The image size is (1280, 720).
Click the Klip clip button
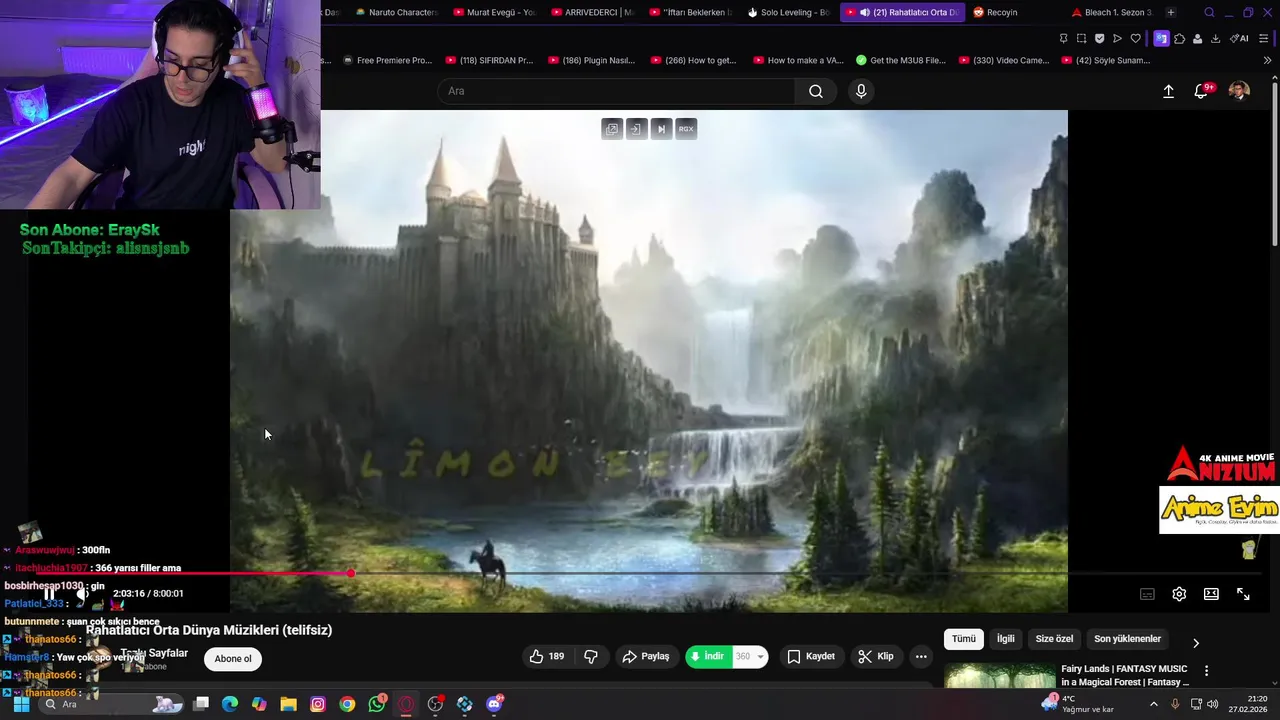(x=876, y=656)
